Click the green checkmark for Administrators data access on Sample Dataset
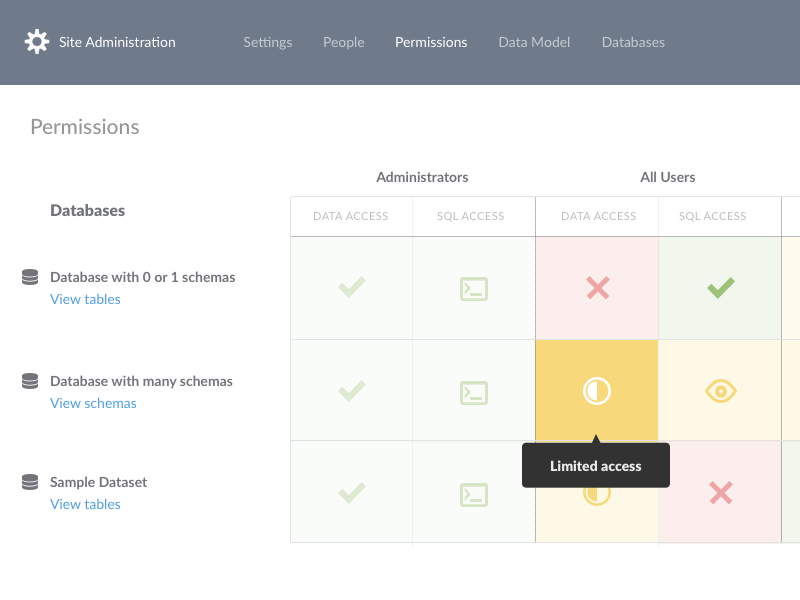800x600 pixels. [x=351, y=493]
